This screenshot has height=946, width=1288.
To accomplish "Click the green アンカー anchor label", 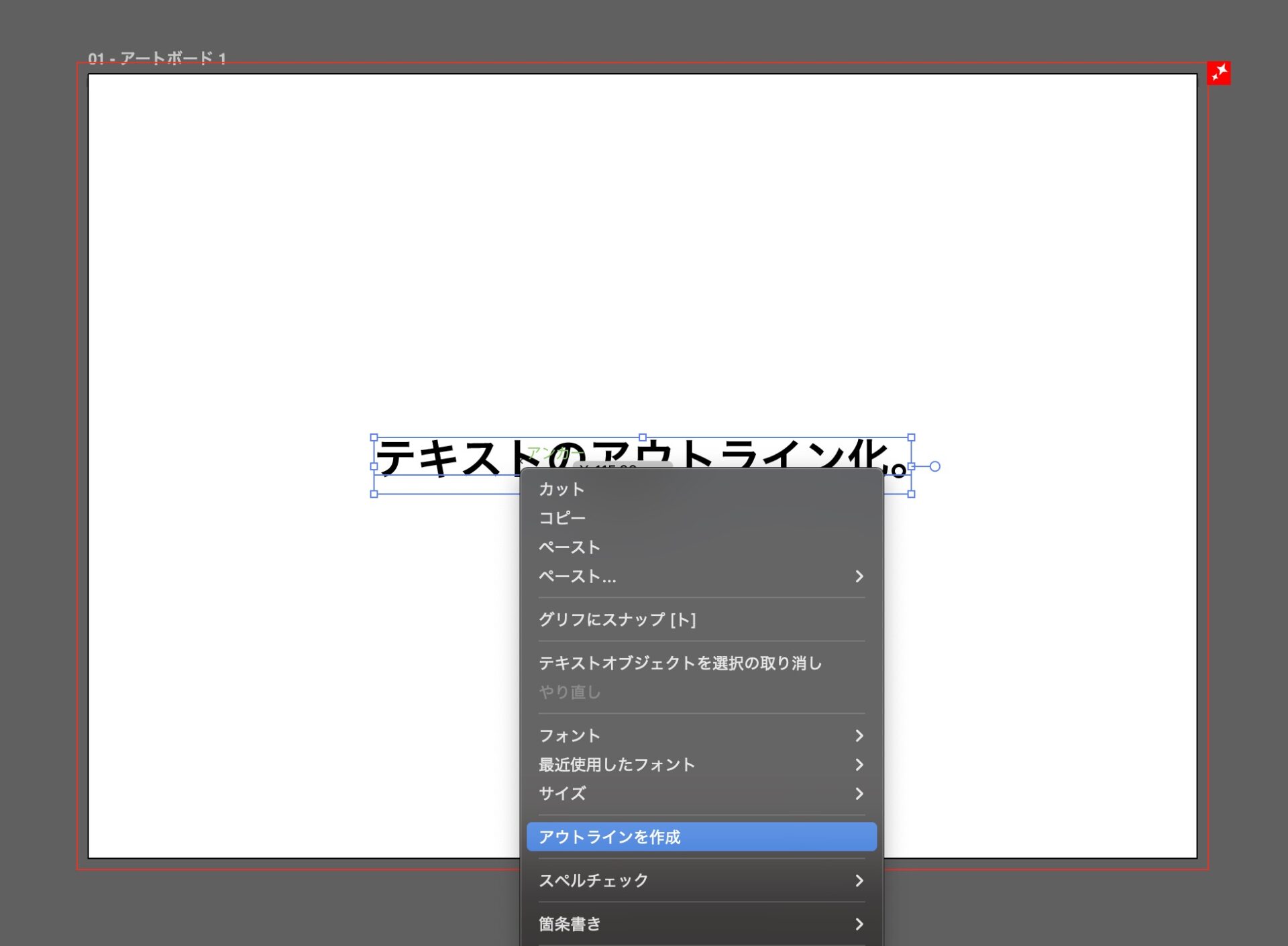I will coord(554,454).
